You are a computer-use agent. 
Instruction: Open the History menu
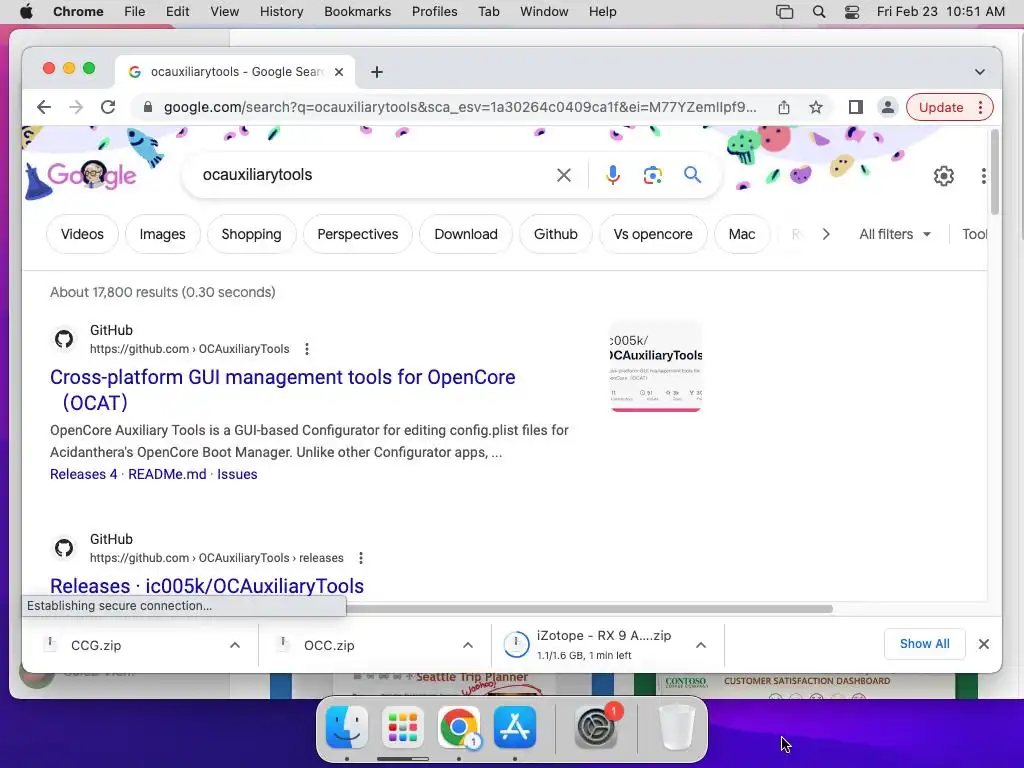pyautogui.click(x=281, y=12)
